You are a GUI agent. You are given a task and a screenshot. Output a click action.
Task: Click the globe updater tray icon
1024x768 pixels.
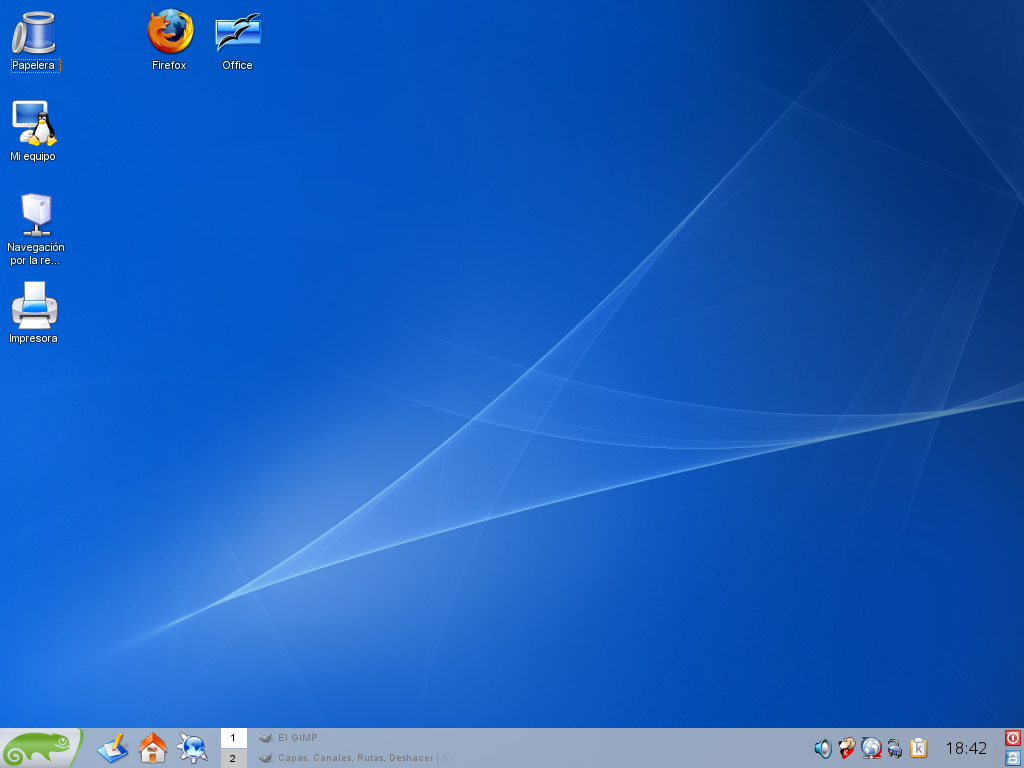(871, 748)
